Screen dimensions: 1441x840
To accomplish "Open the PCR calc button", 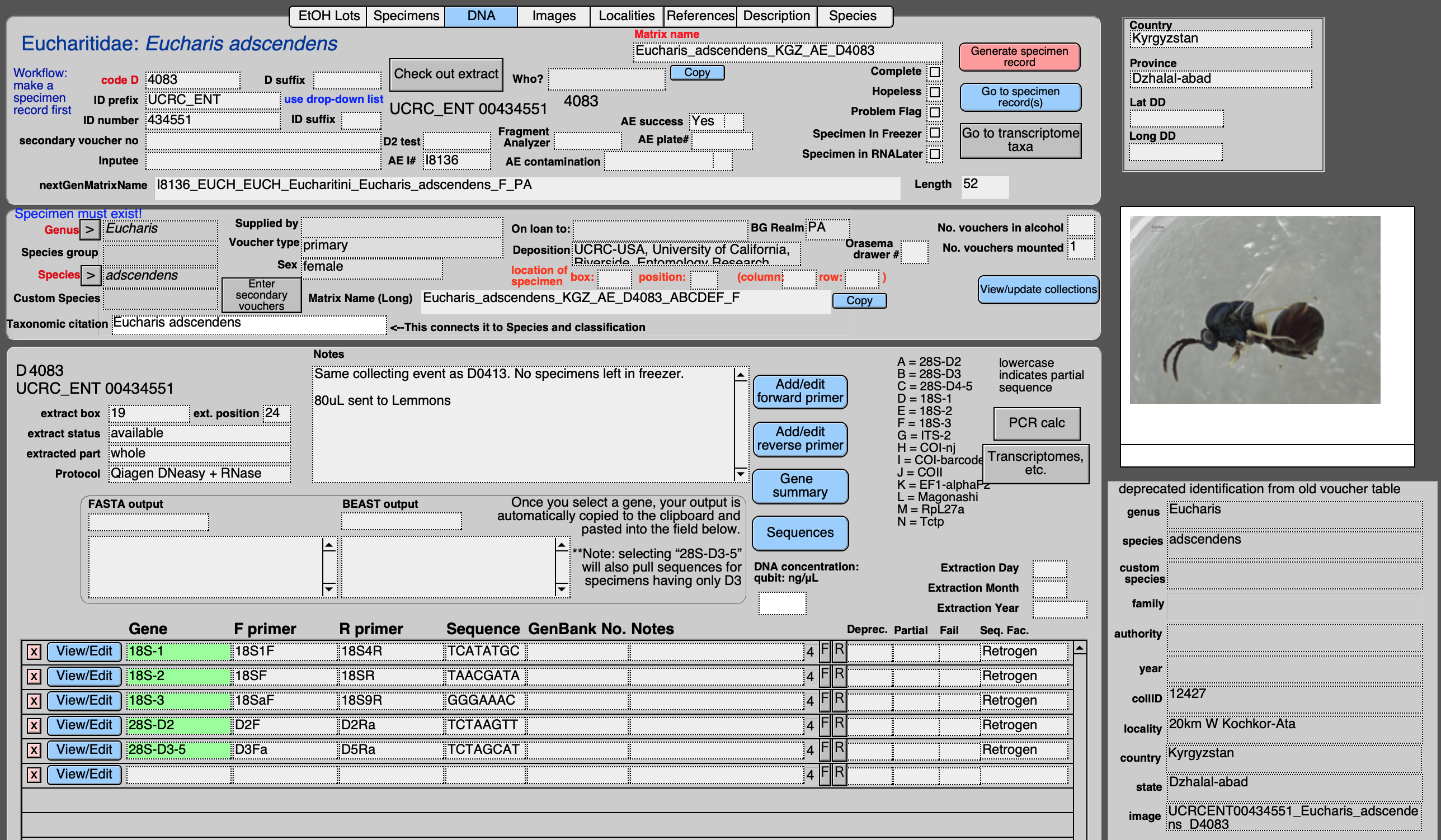I will pyautogui.click(x=1036, y=423).
